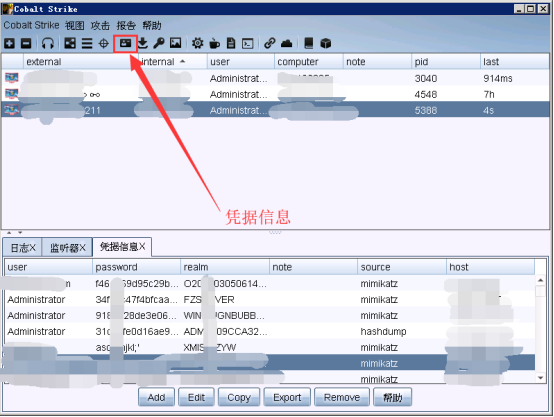Click the Export button
554x417 pixels.
(x=287, y=398)
